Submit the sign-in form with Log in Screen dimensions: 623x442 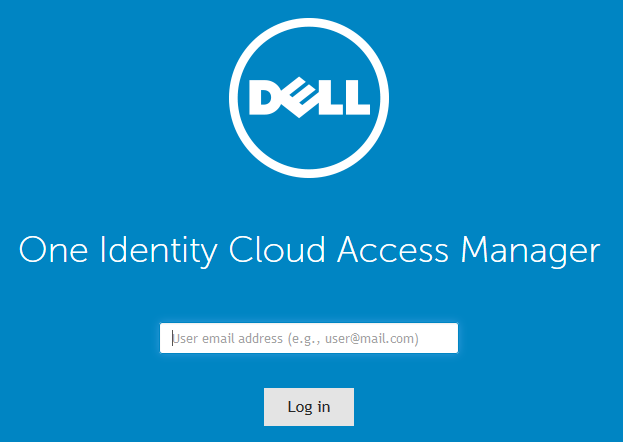point(309,407)
